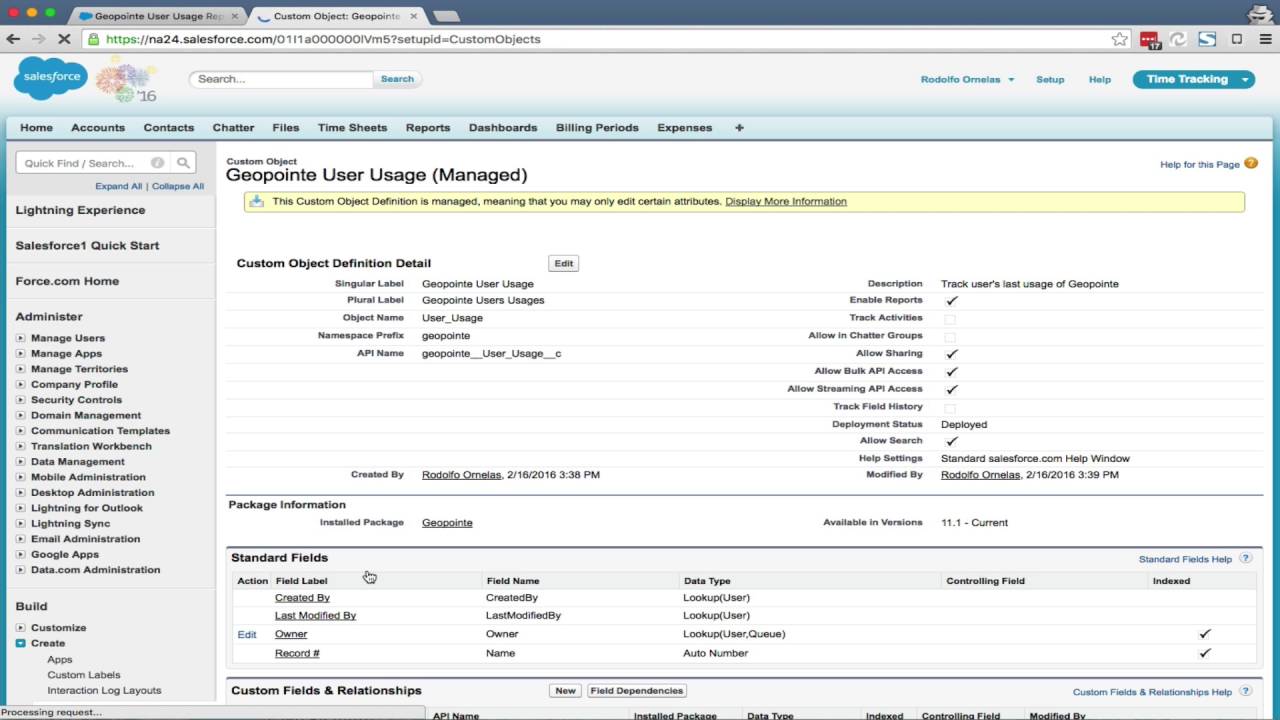Expand the Customize tree node
The image size is (1280, 720).
pyautogui.click(x=20, y=628)
